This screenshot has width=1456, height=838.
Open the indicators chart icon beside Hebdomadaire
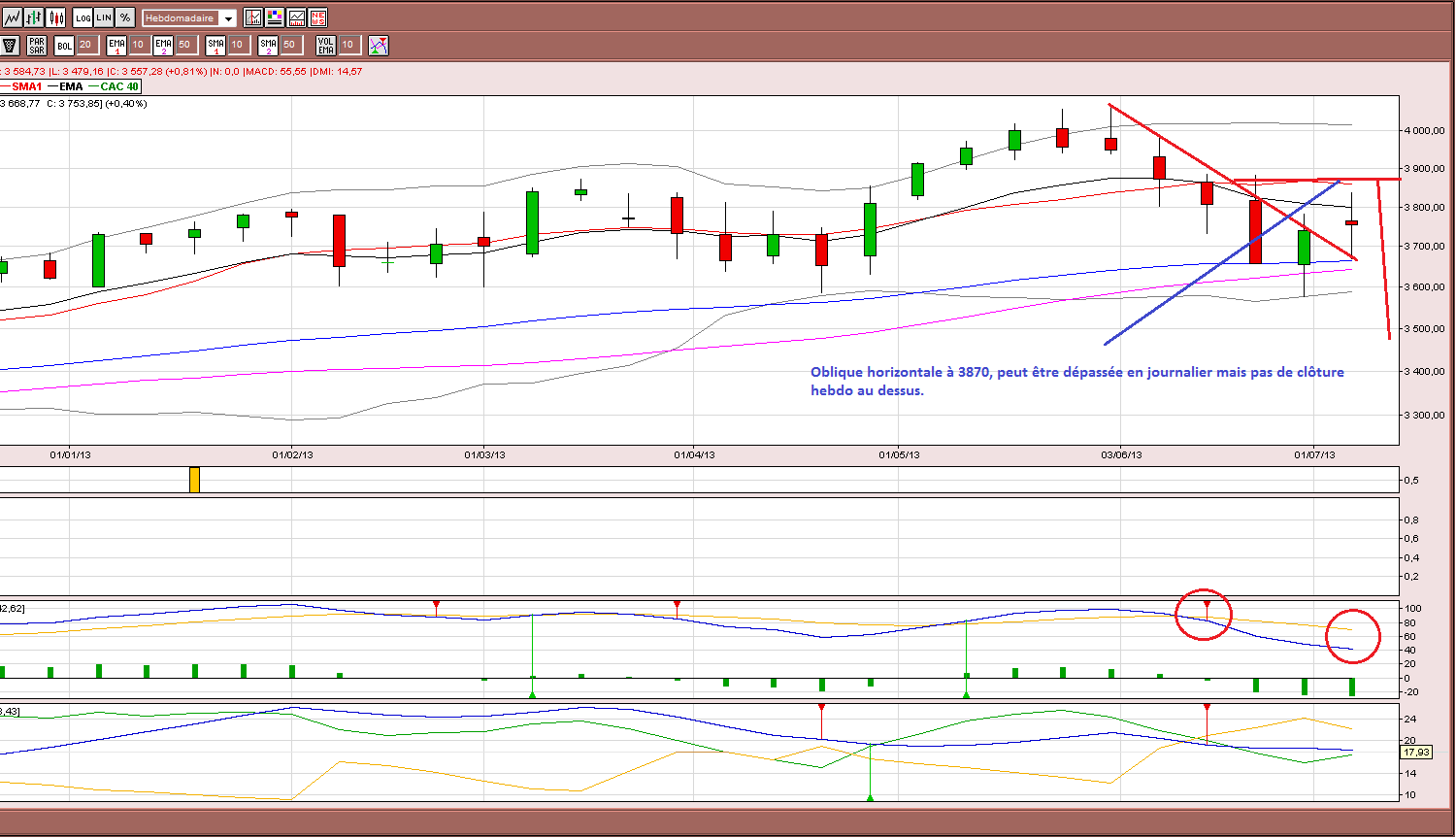pos(253,17)
